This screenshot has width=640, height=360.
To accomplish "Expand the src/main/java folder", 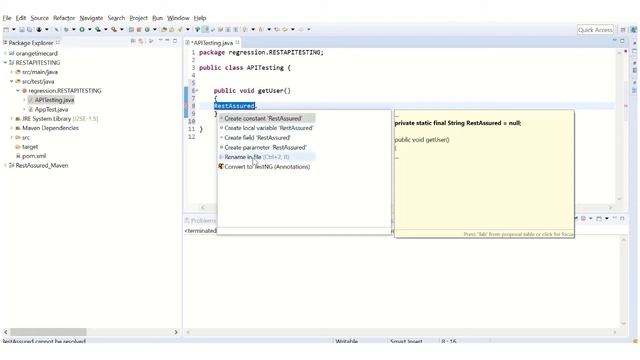I will tap(12, 72).
